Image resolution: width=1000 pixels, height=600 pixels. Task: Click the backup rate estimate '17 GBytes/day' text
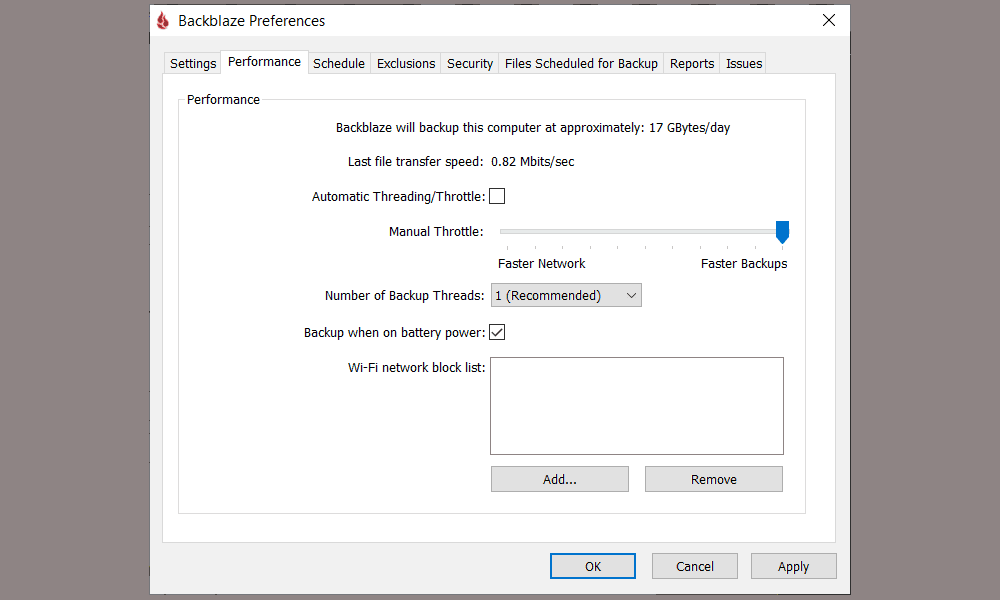click(689, 128)
